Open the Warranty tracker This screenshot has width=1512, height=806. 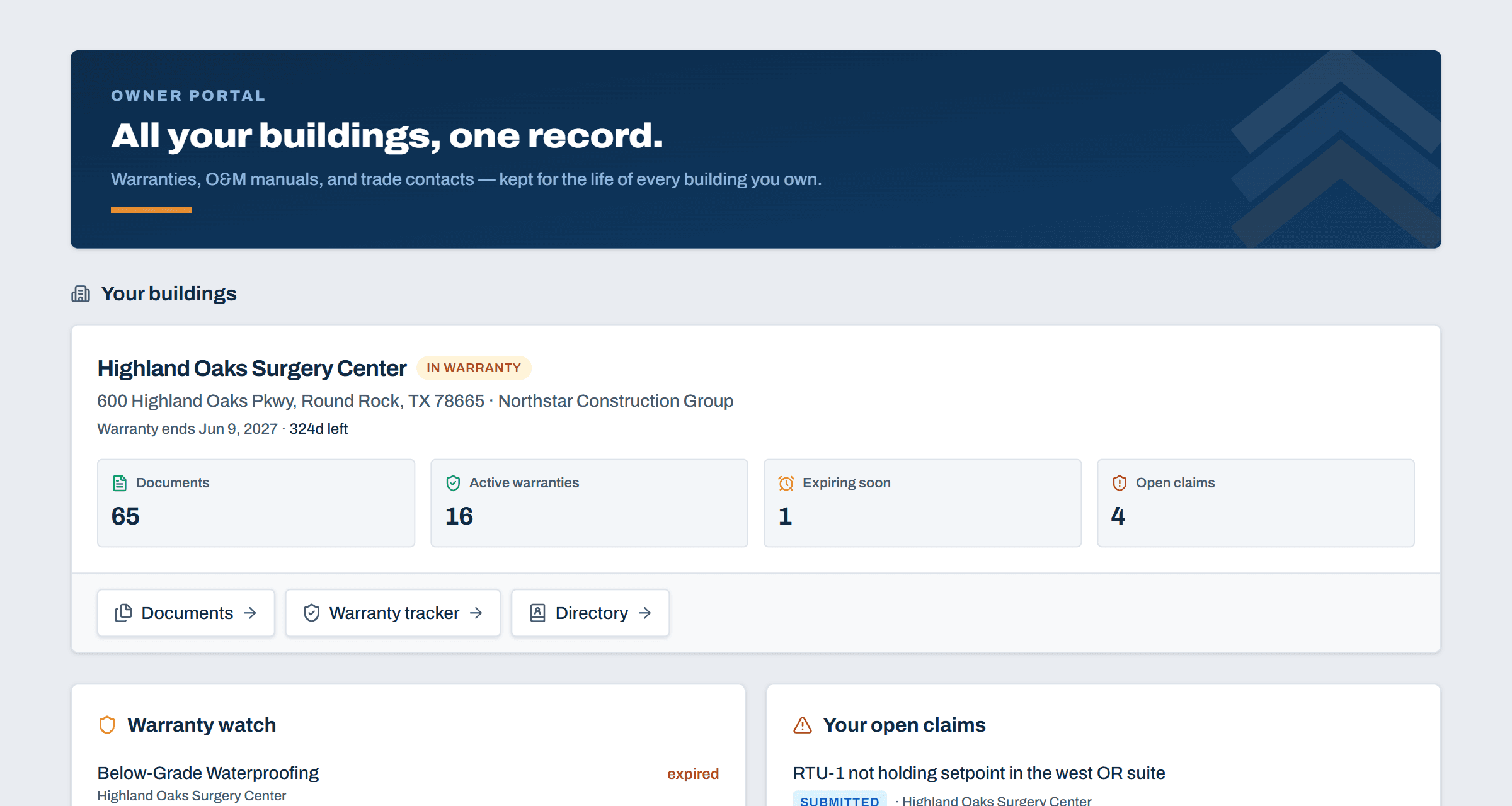pyautogui.click(x=393, y=613)
